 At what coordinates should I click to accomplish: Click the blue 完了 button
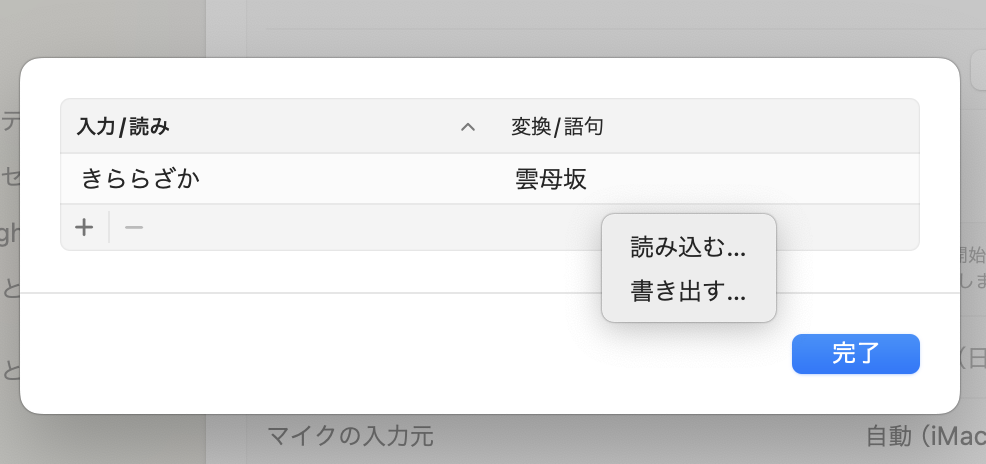pos(855,354)
